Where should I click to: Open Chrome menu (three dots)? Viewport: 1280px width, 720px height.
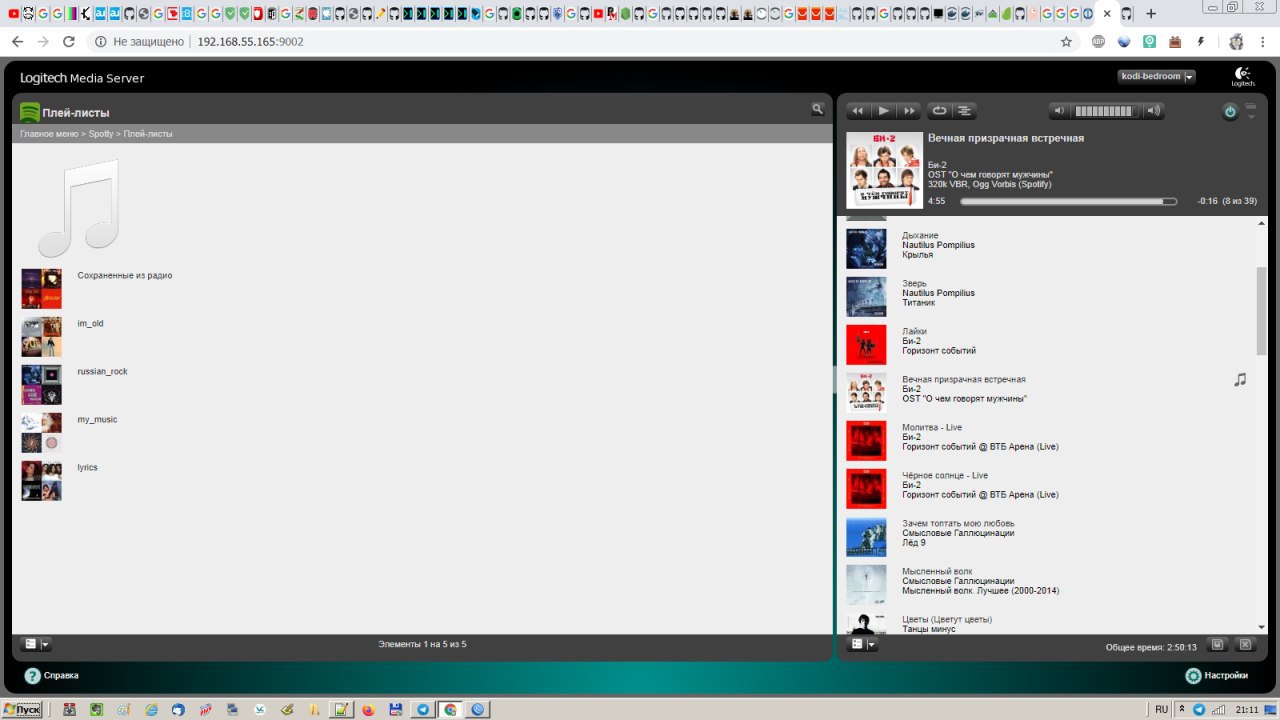coord(1264,42)
